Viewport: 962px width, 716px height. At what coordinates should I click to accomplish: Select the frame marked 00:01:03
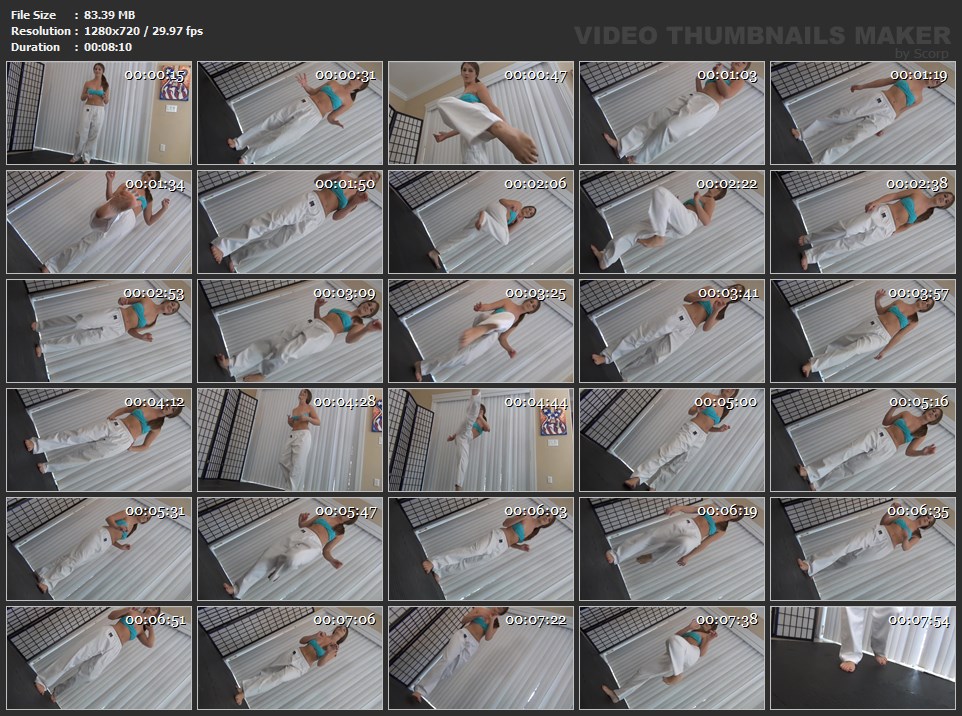point(672,113)
